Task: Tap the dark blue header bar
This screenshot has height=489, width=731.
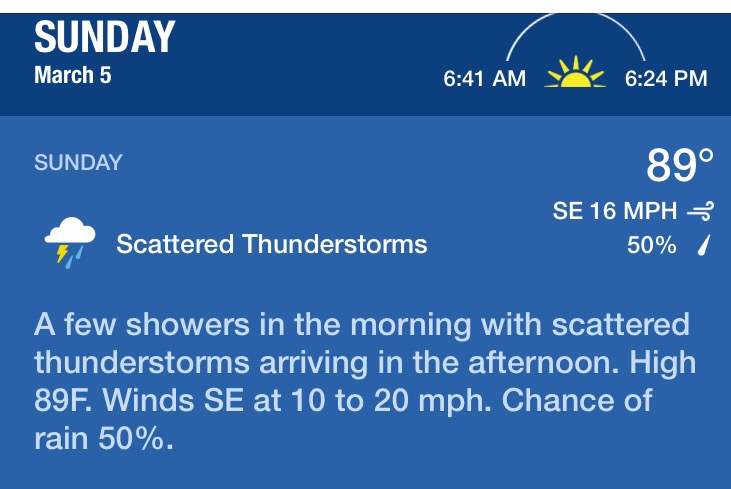Action: [x=300, y=60]
